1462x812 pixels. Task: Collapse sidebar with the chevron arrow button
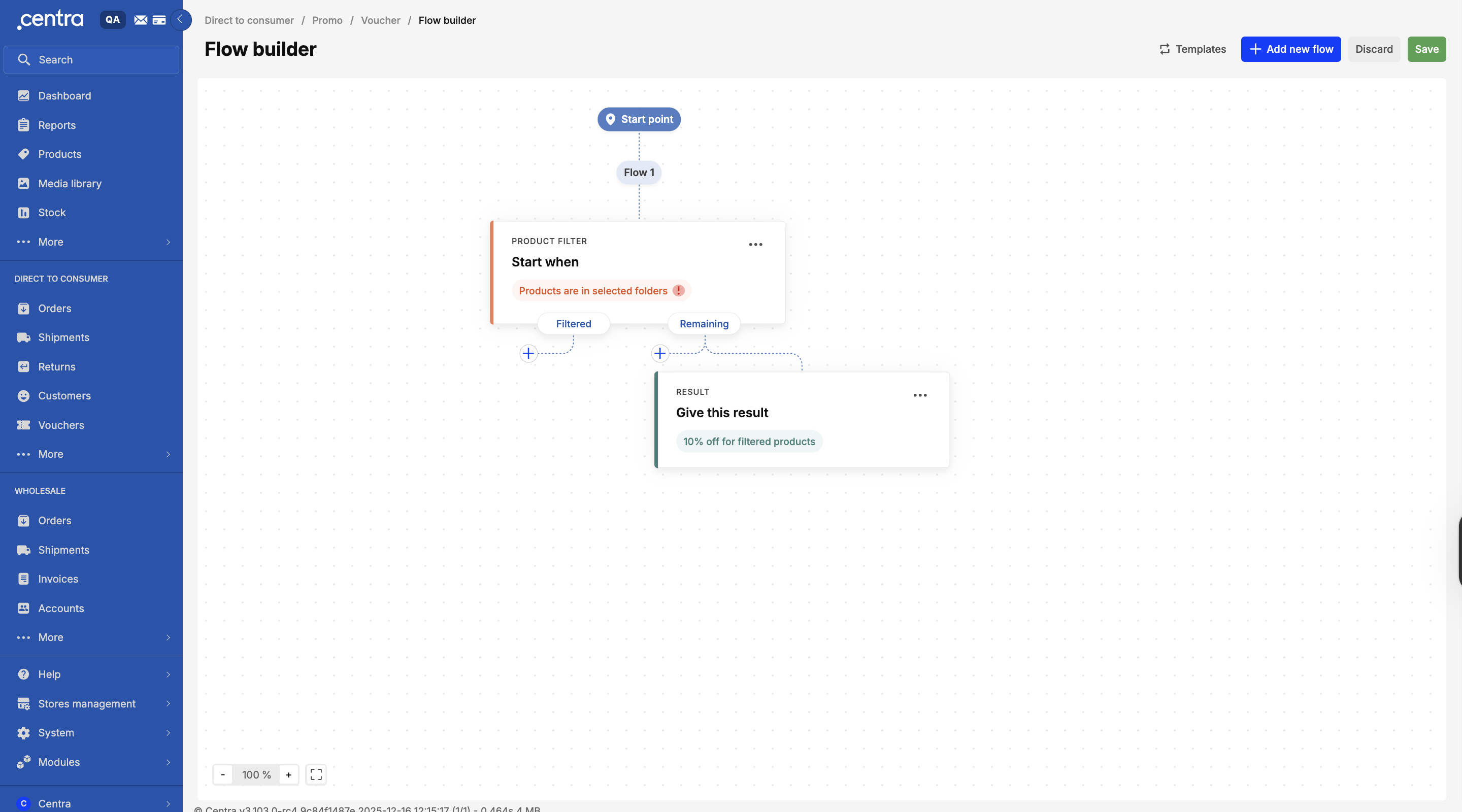click(181, 20)
